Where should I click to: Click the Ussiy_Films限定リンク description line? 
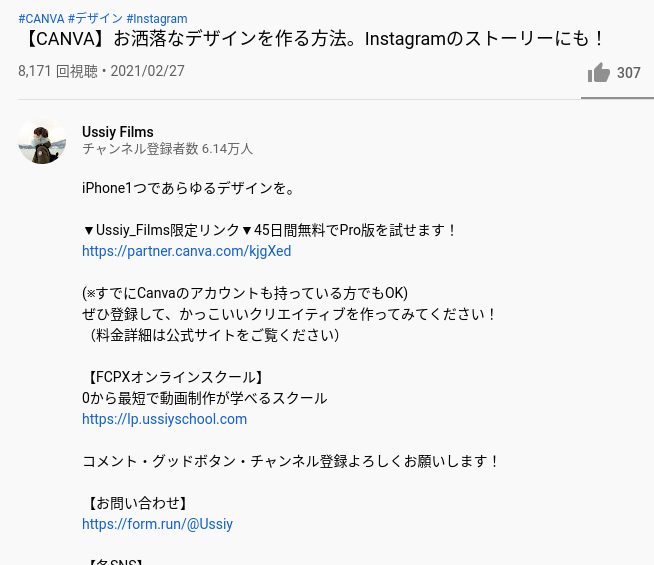pos(269,230)
